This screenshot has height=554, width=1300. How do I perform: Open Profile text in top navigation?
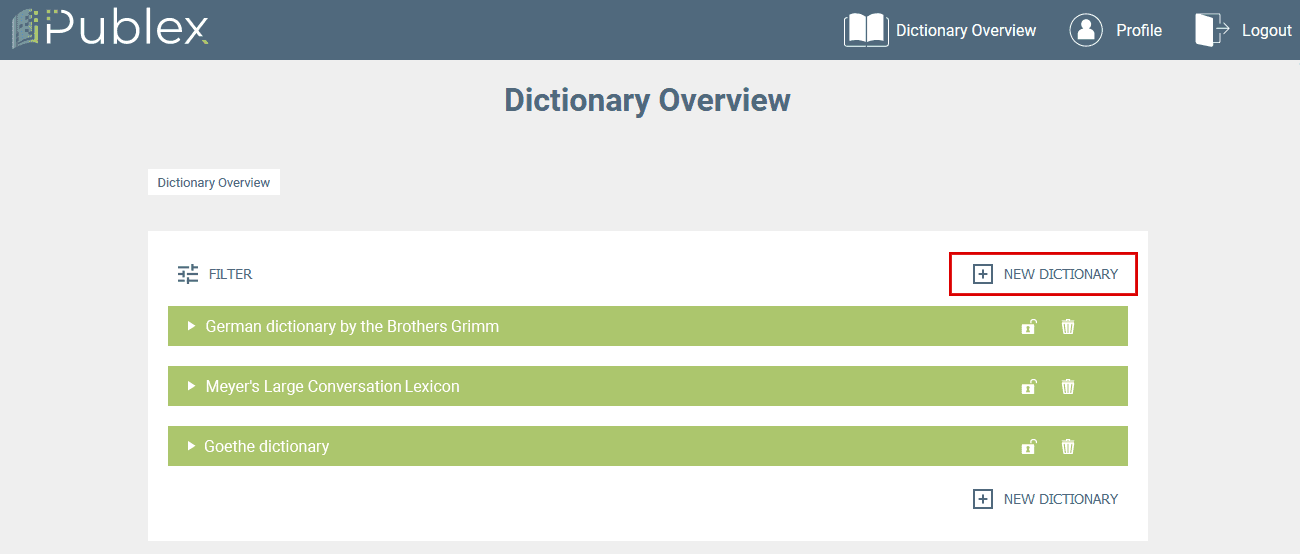click(x=1139, y=30)
